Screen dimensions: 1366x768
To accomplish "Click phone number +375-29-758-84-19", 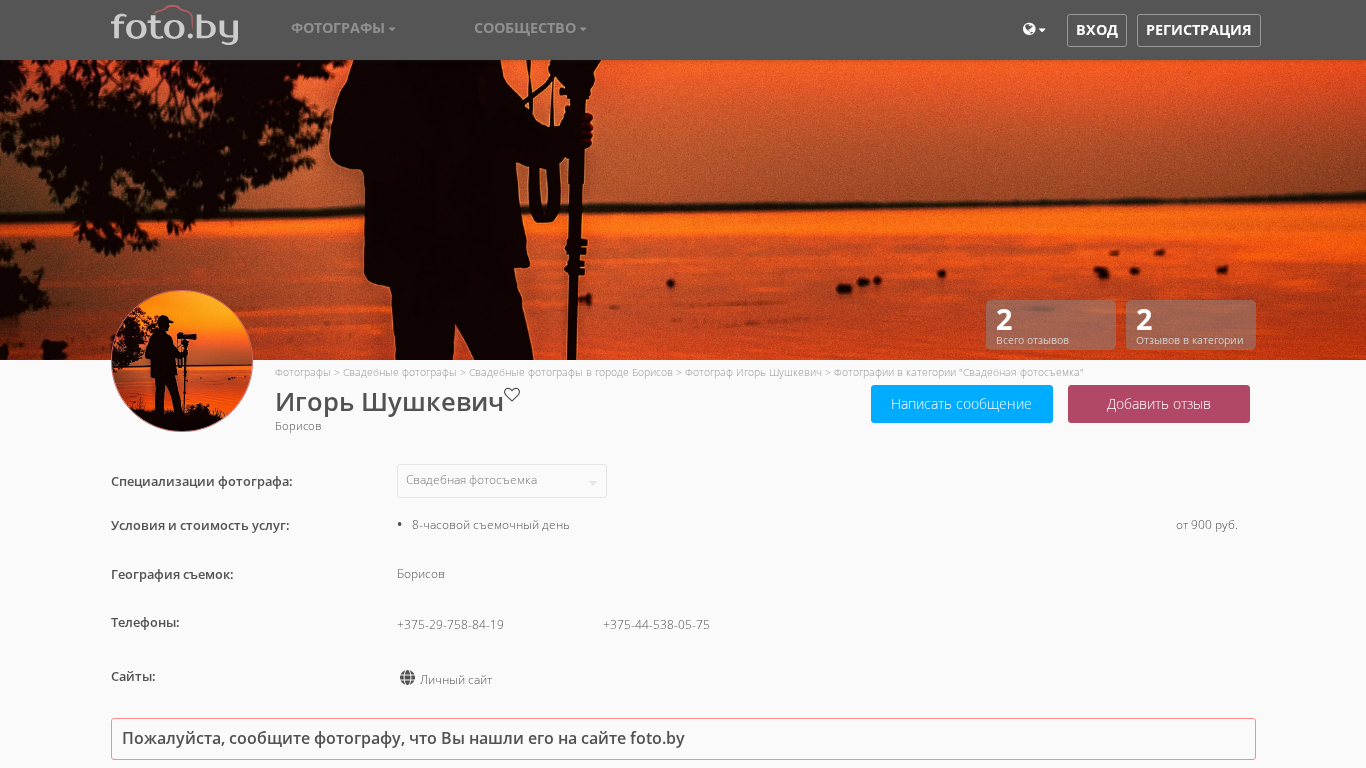I will pos(450,625).
